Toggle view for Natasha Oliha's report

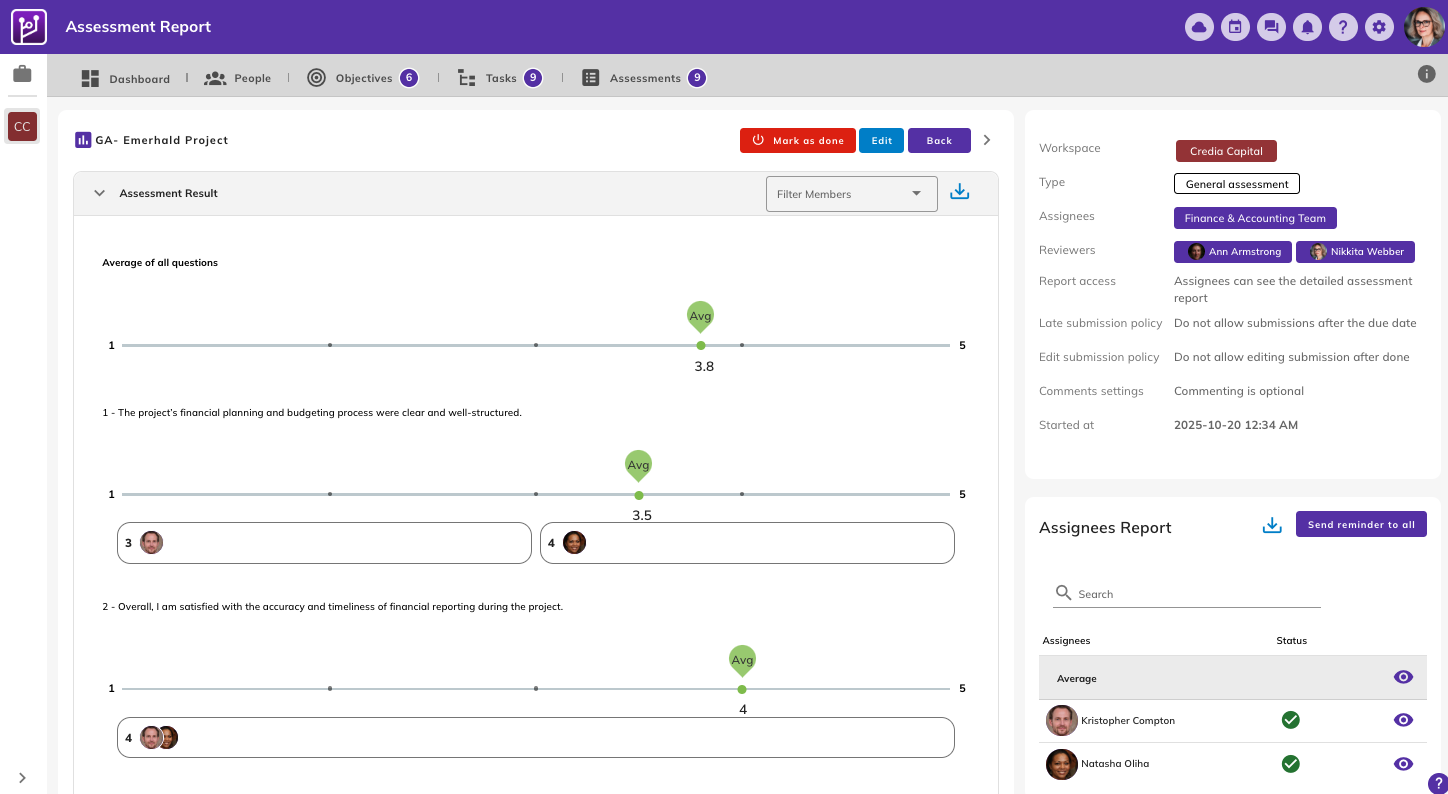pos(1403,764)
